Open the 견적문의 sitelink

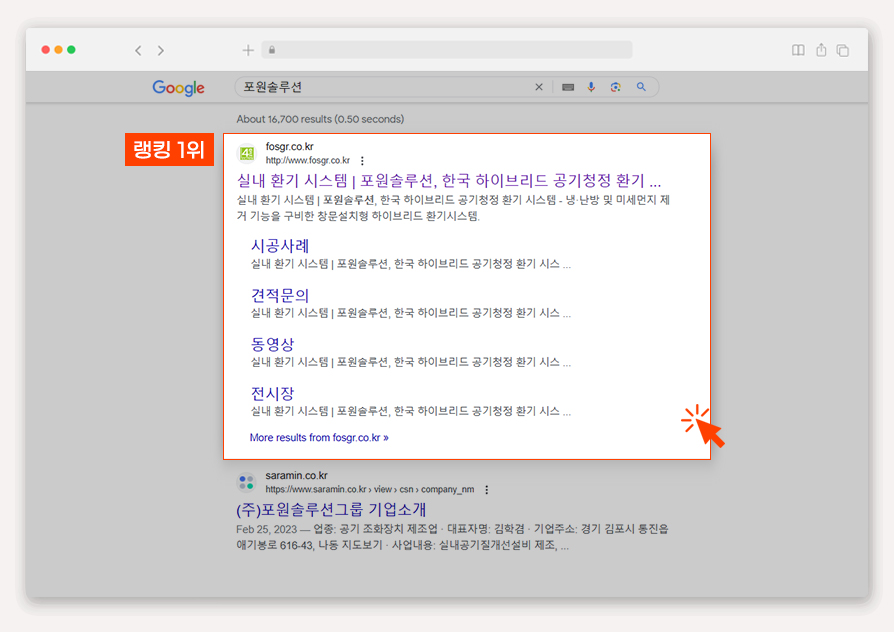280,295
